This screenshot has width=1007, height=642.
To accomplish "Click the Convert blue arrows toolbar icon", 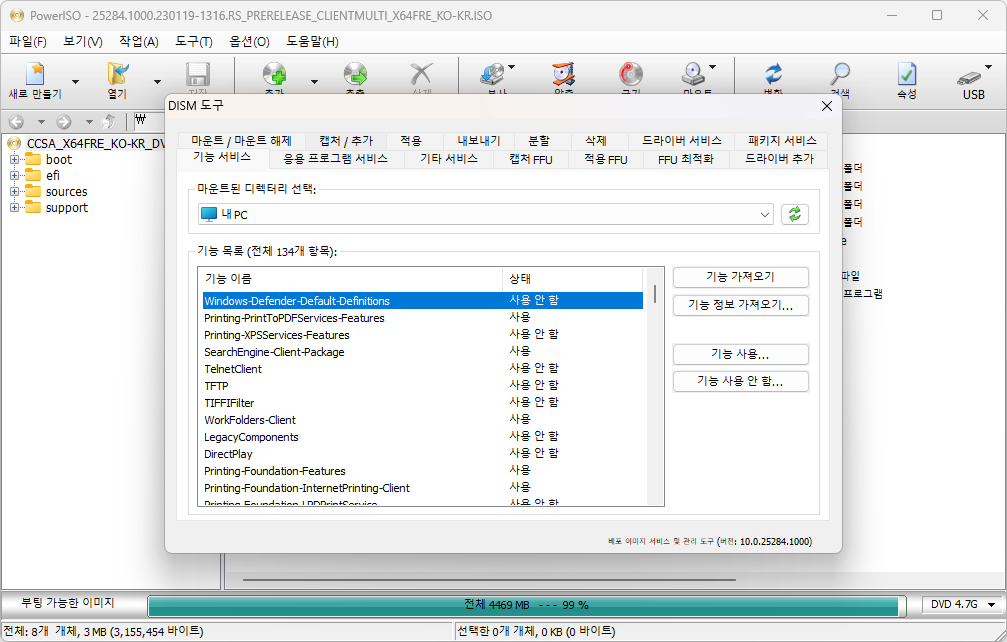I will coord(774,74).
